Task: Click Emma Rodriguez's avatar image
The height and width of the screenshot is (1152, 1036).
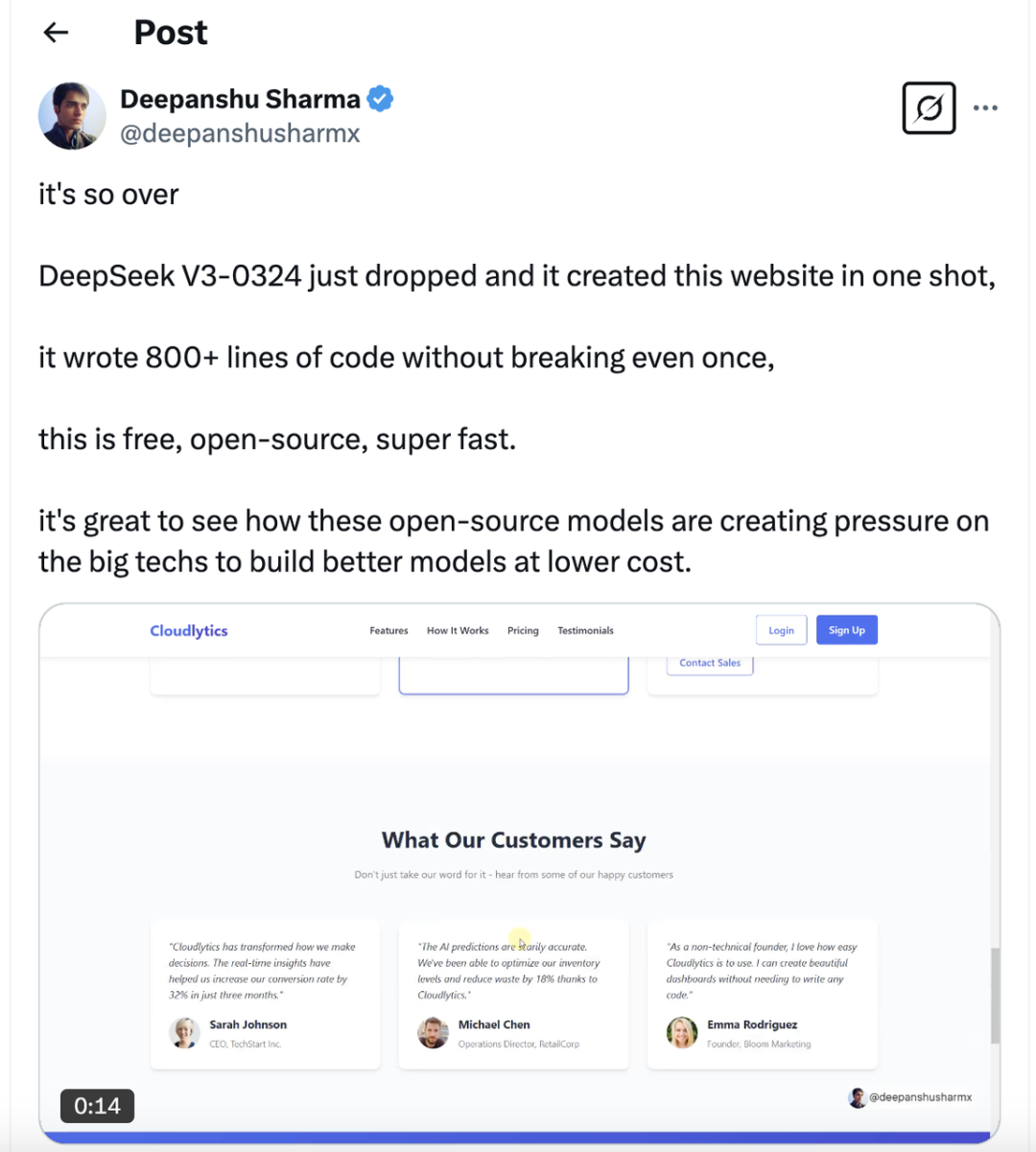Action: 682,1033
